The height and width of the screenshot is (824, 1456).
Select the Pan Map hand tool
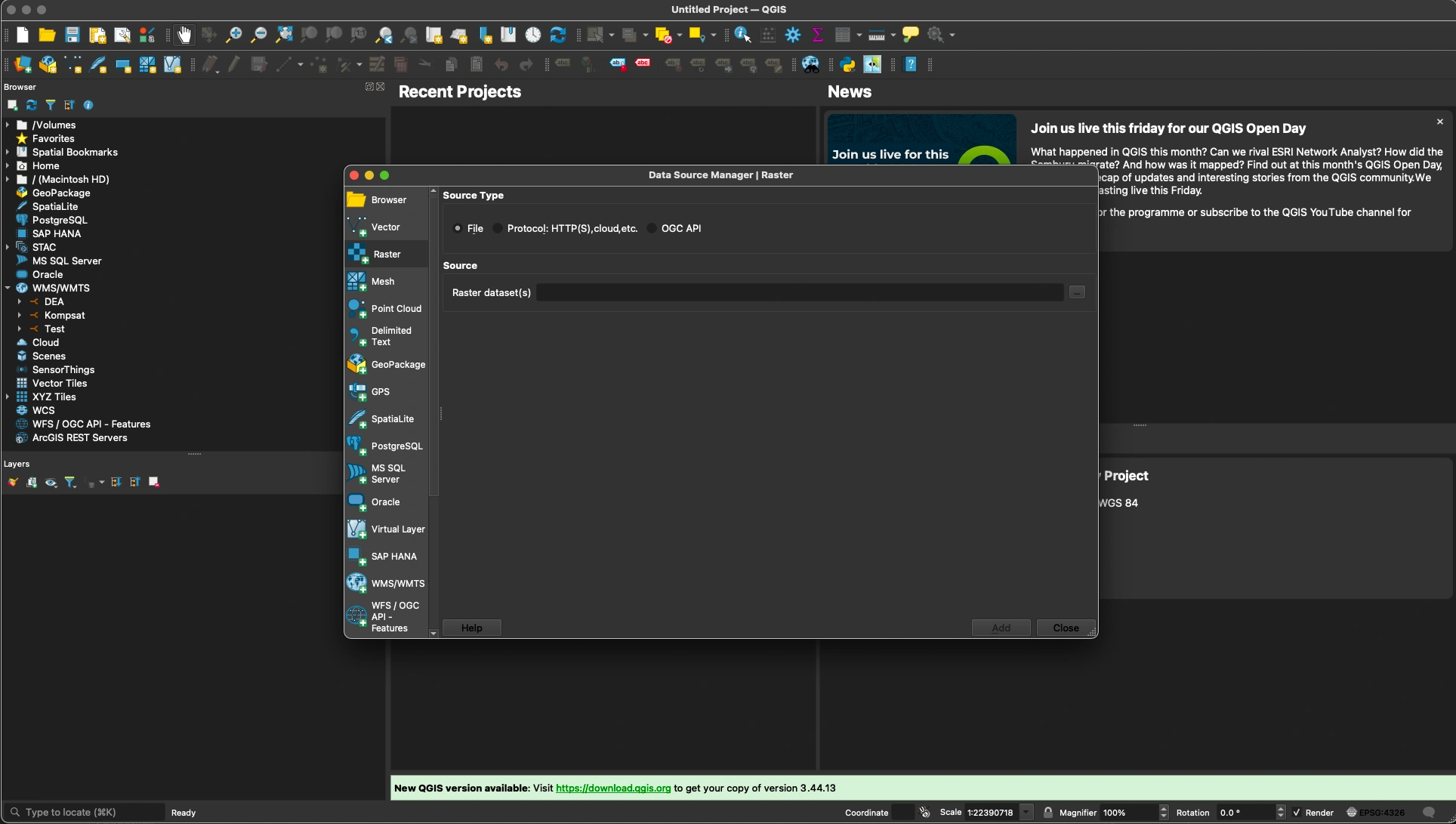184,35
